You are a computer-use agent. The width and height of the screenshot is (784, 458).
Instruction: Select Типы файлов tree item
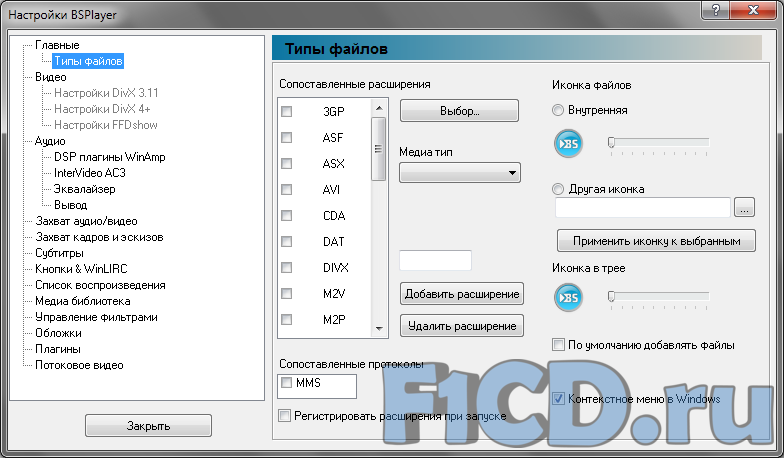[88, 61]
